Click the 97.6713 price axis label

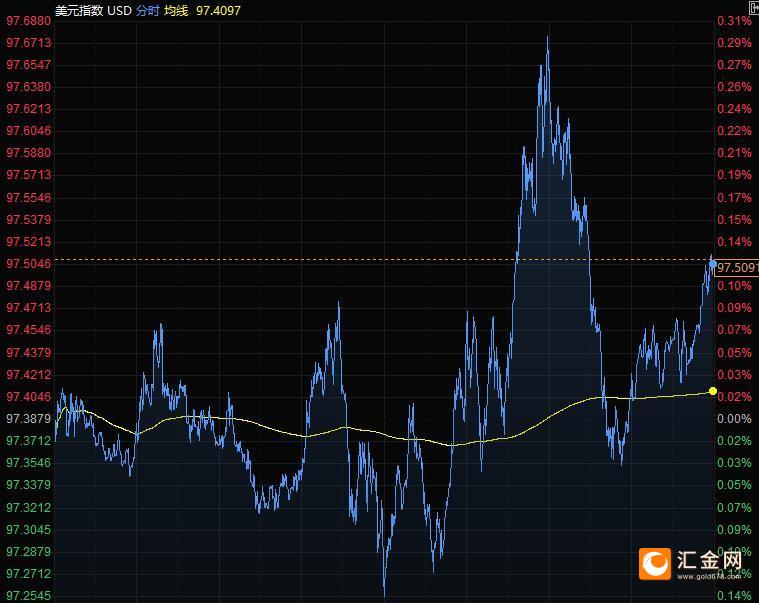(29, 43)
